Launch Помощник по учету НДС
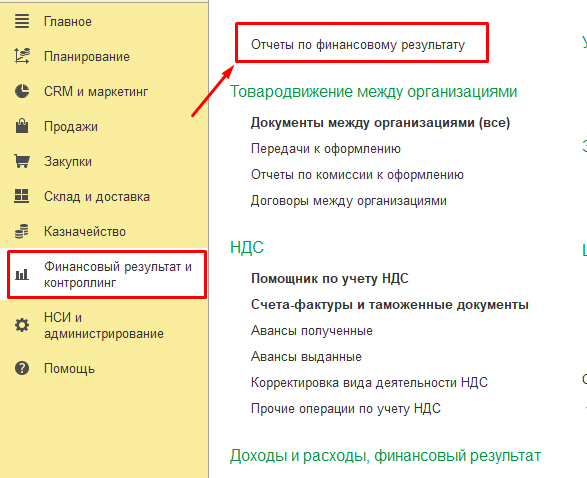The height and width of the screenshot is (478, 587). (x=329, y=278)
